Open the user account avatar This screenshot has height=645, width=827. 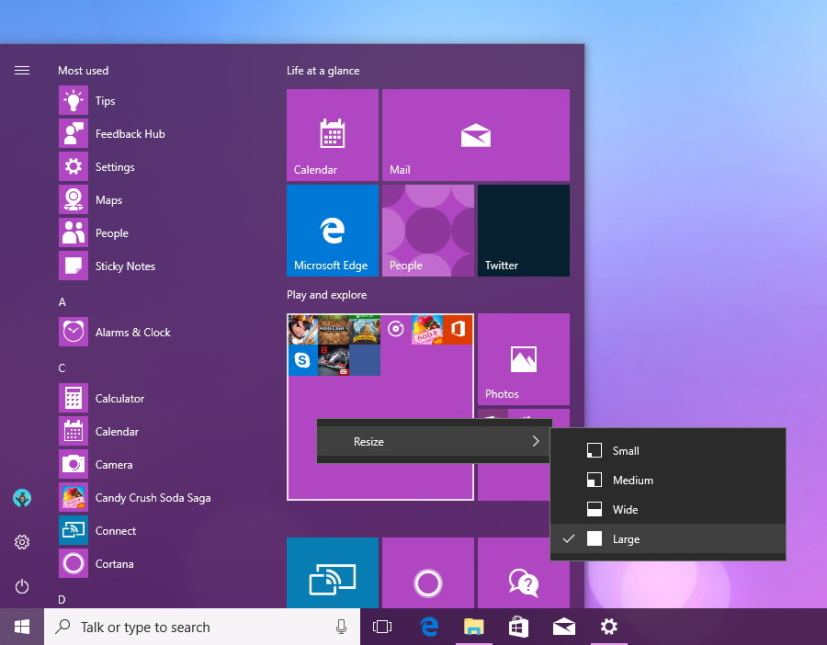pos(22,498)
